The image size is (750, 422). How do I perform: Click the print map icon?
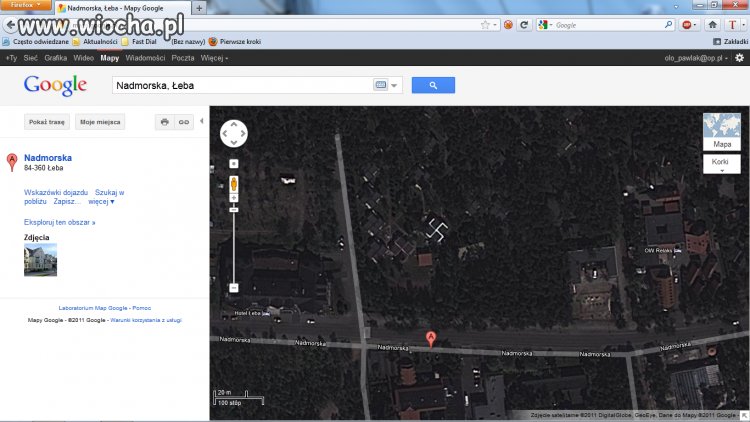click(165, 122)
